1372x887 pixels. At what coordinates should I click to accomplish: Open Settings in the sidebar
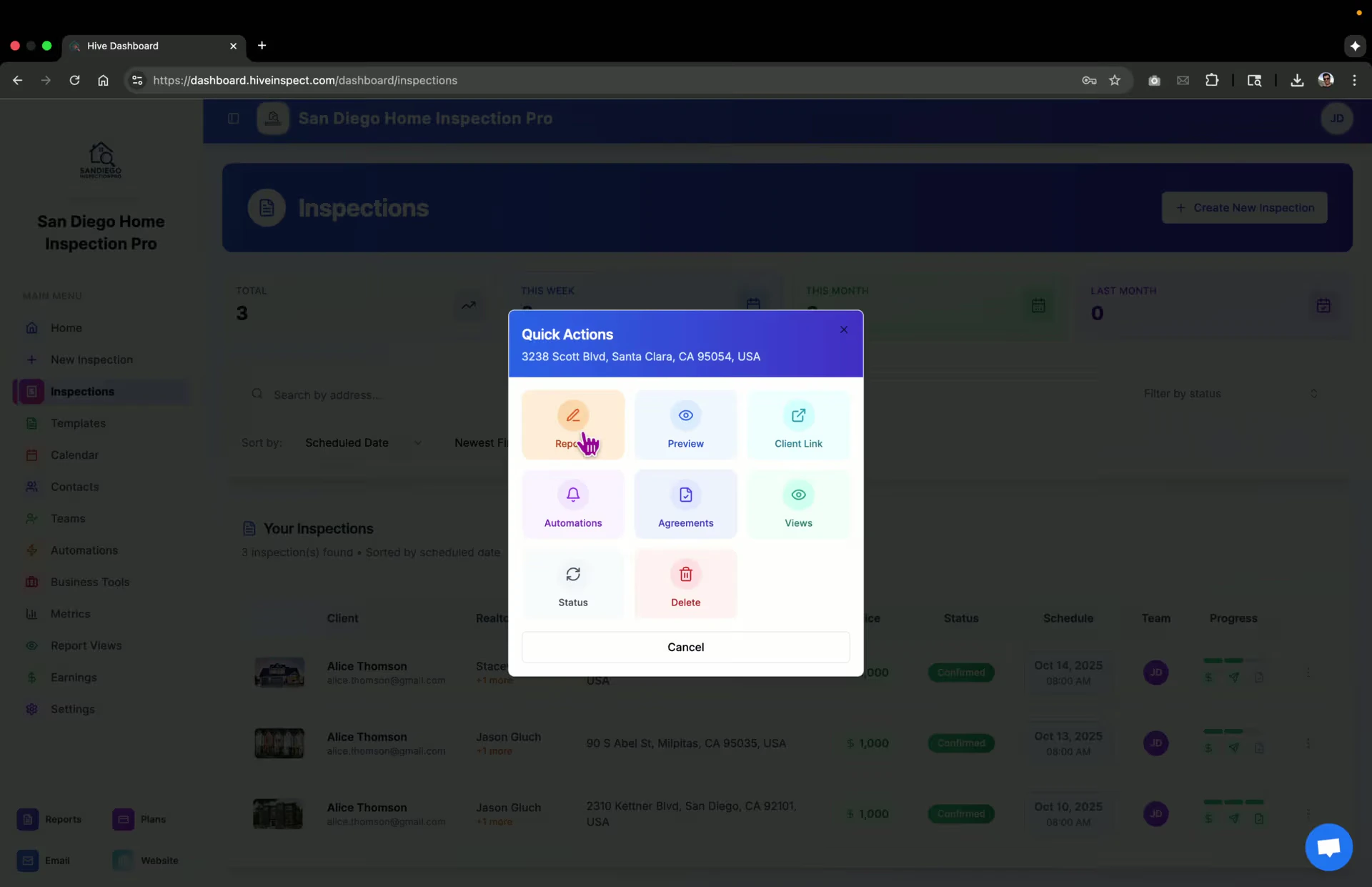coord(101,710)
